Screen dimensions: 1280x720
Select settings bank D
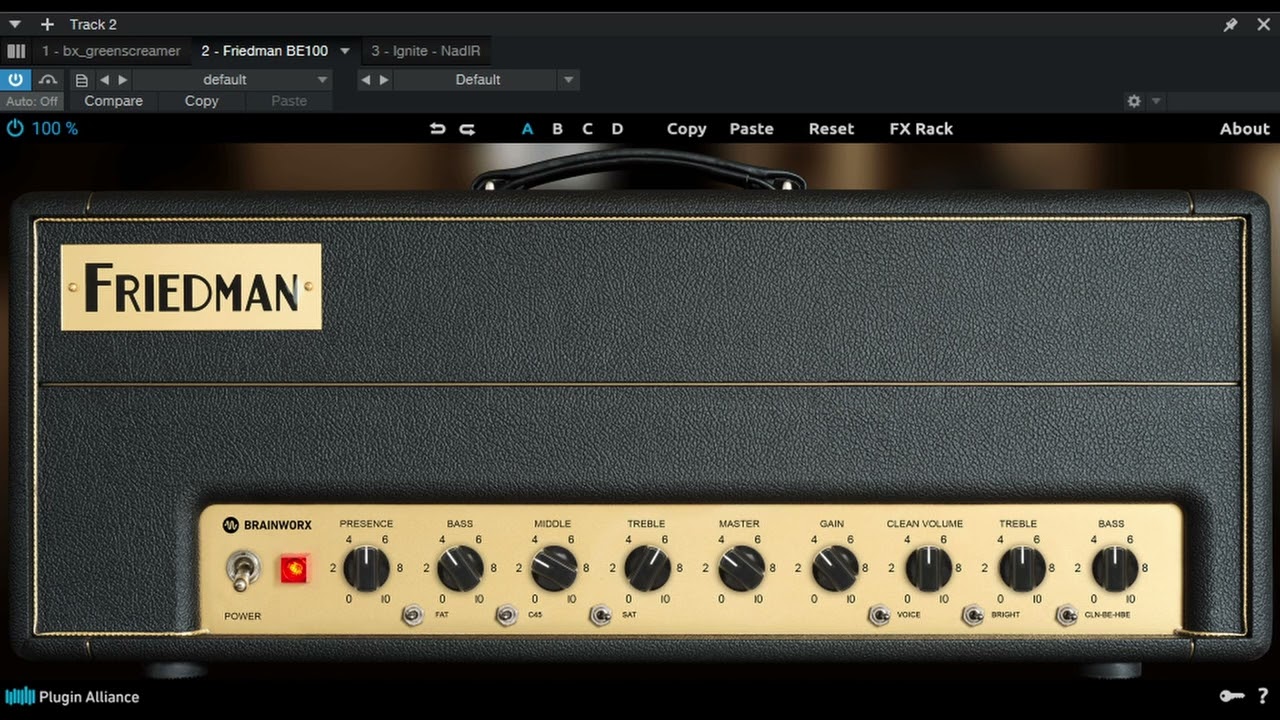point(617,129)
